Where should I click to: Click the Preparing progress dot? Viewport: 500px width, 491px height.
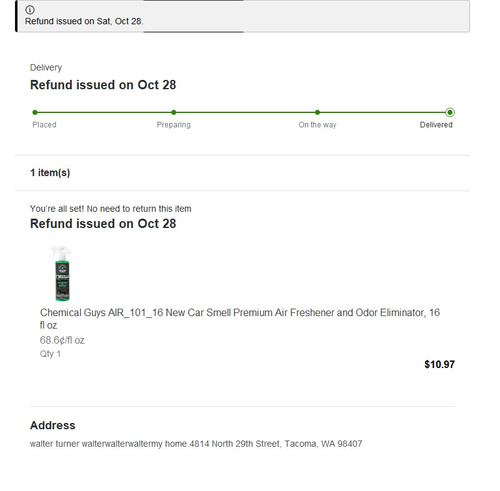174,112
